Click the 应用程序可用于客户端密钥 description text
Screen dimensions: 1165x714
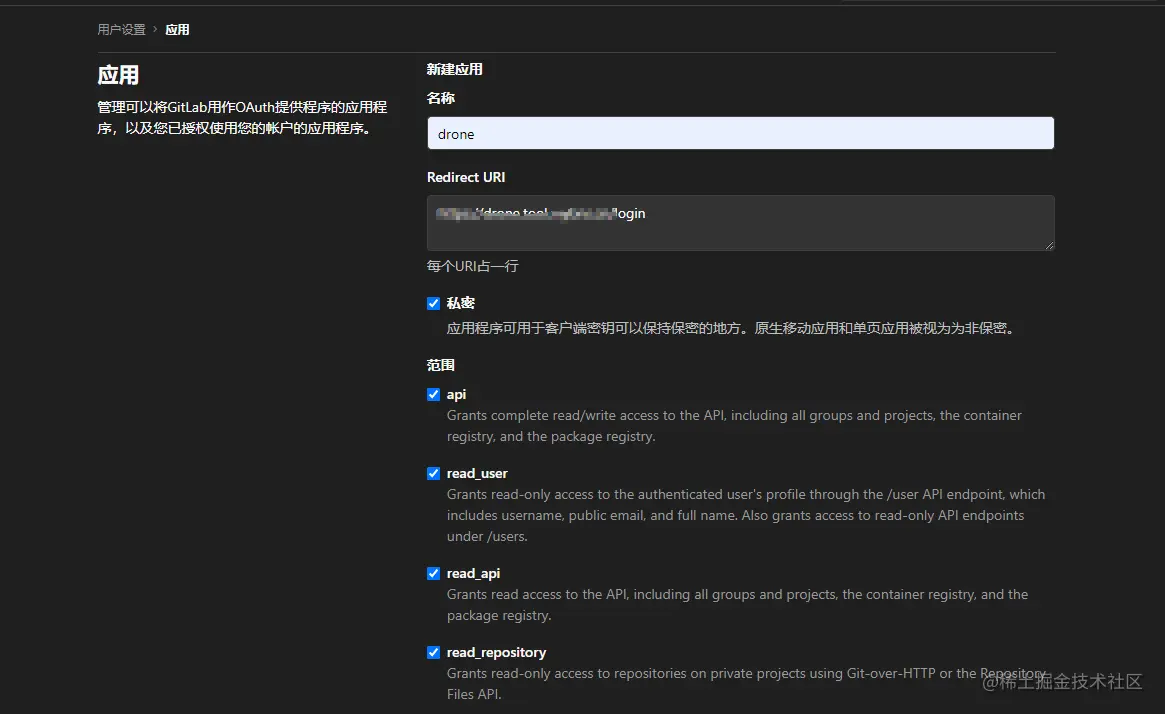pyautogui.click(x=732, y=328)
